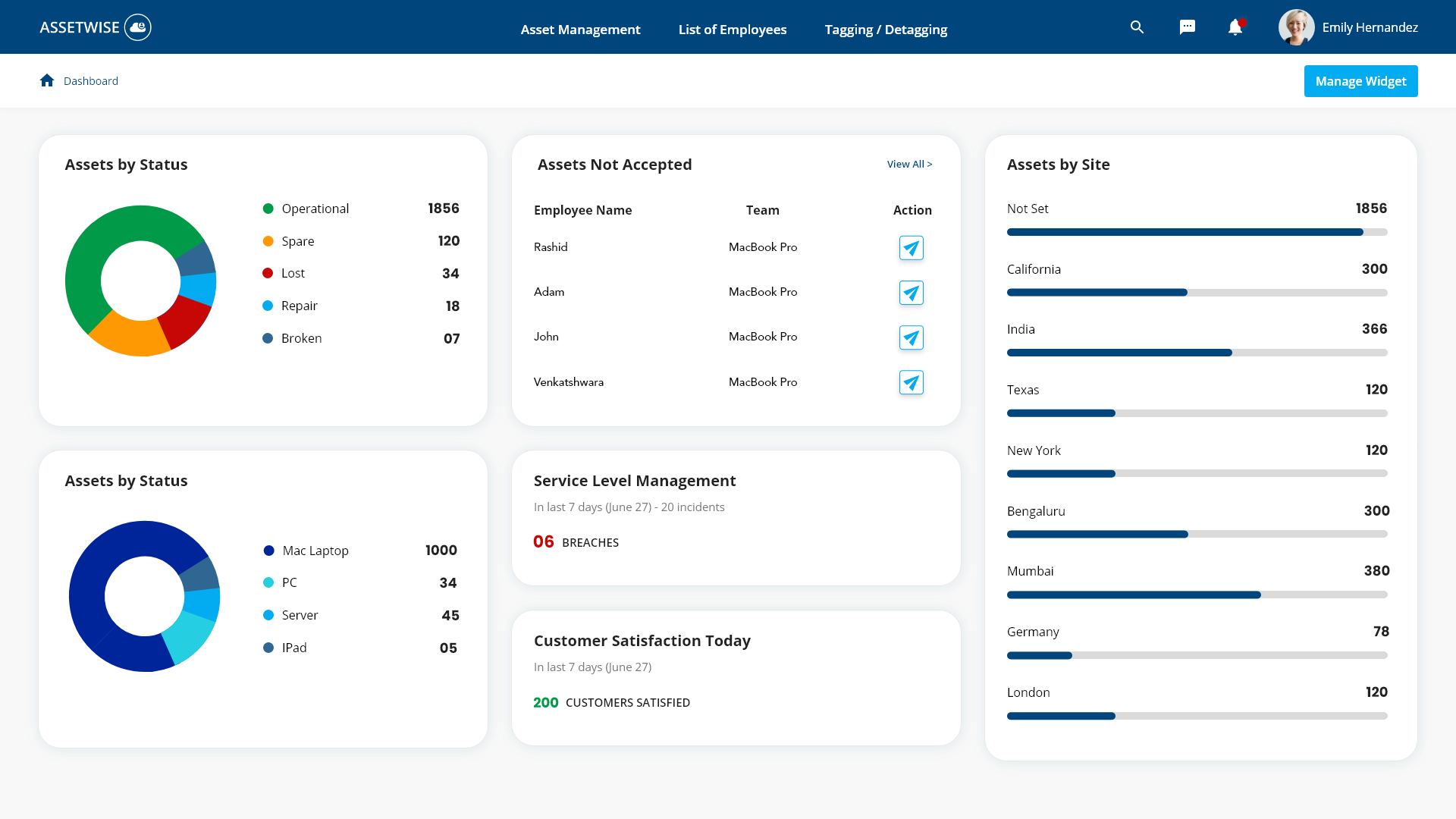
Task: Send reminder for Adam's MacBook Pro
Action: [911, 293]
